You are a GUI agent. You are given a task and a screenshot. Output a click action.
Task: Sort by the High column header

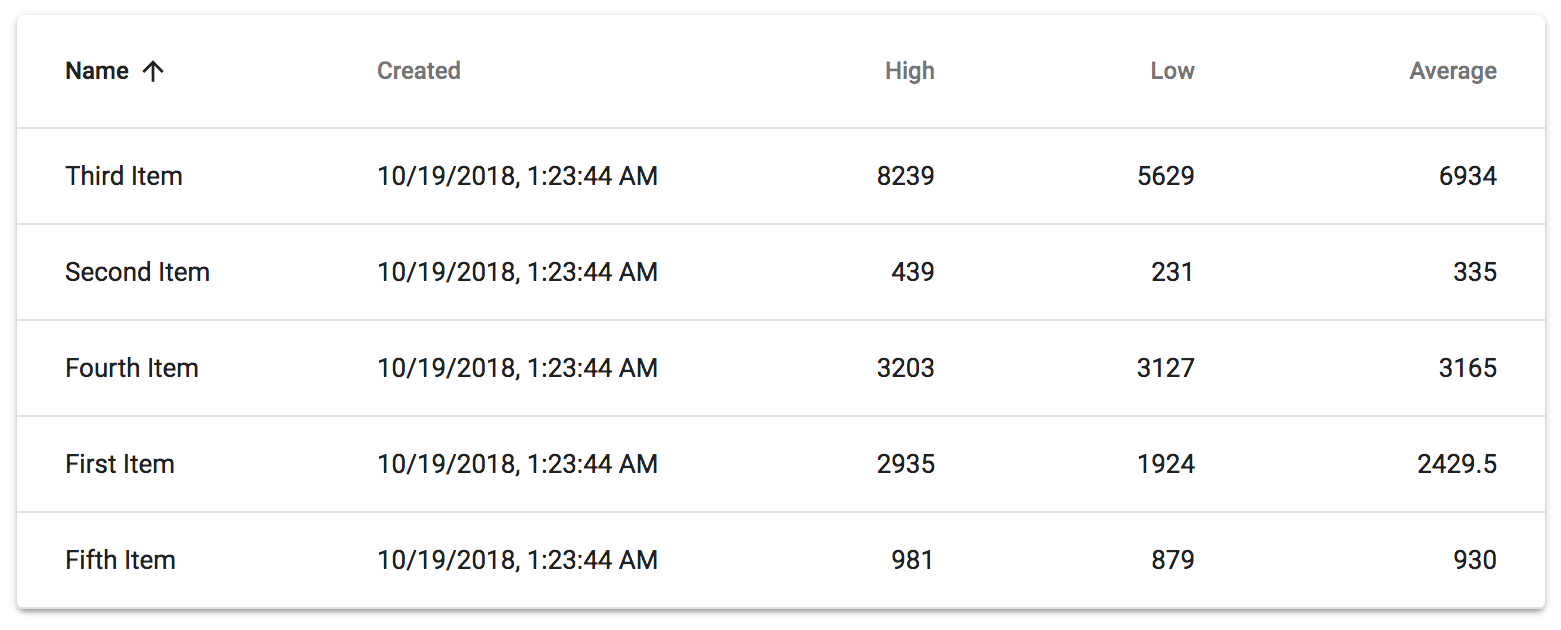point(909,71)
